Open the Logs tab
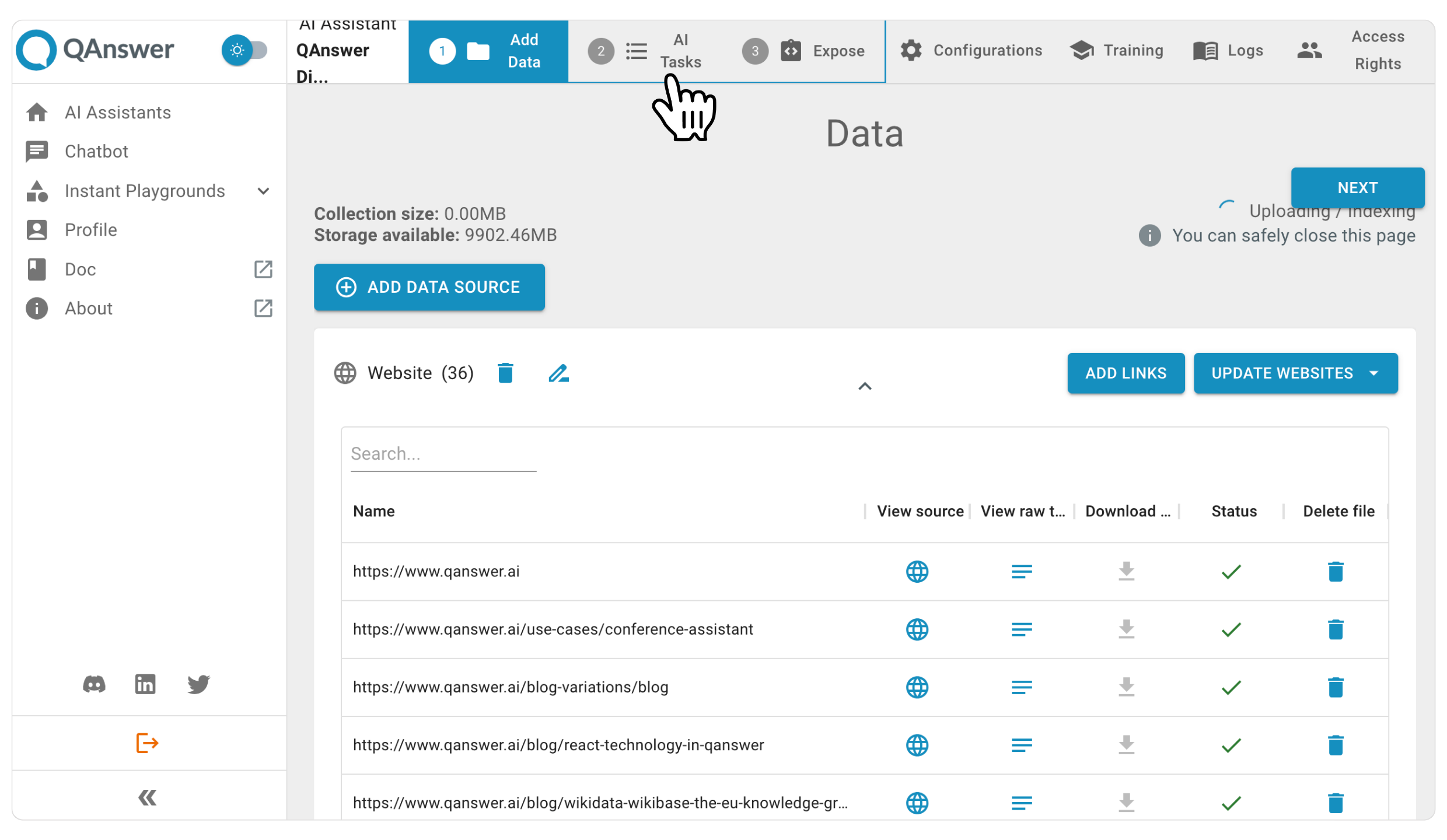 (x=1228, y=51)
